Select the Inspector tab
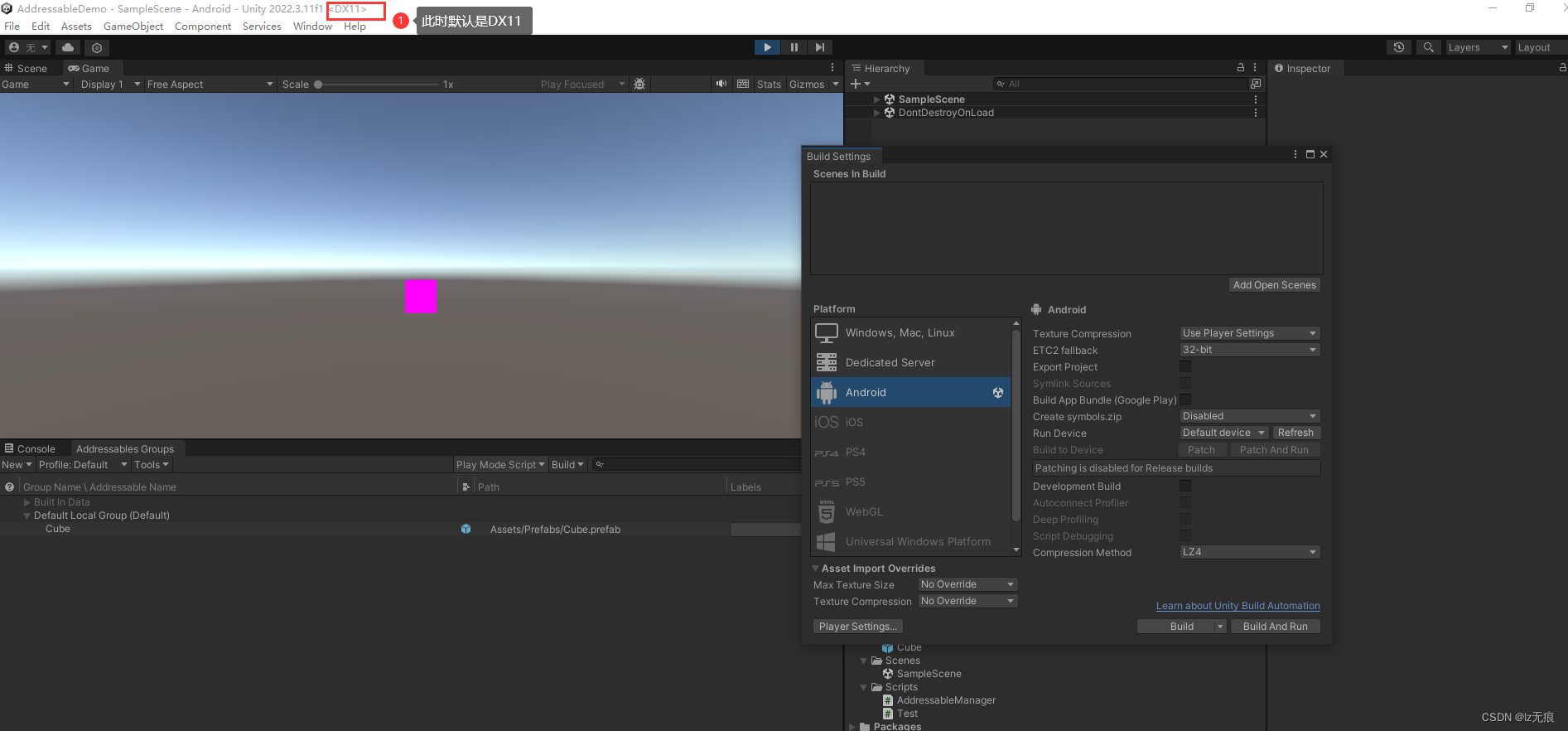The height and width of the screenshot is (731, 1568). point(1303,68)
